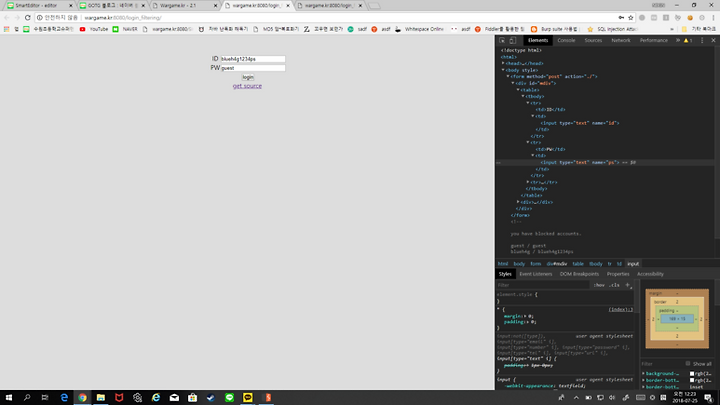
Task: Open the DevTools three-dot customize menu
Action: click(x=702, y=40)
